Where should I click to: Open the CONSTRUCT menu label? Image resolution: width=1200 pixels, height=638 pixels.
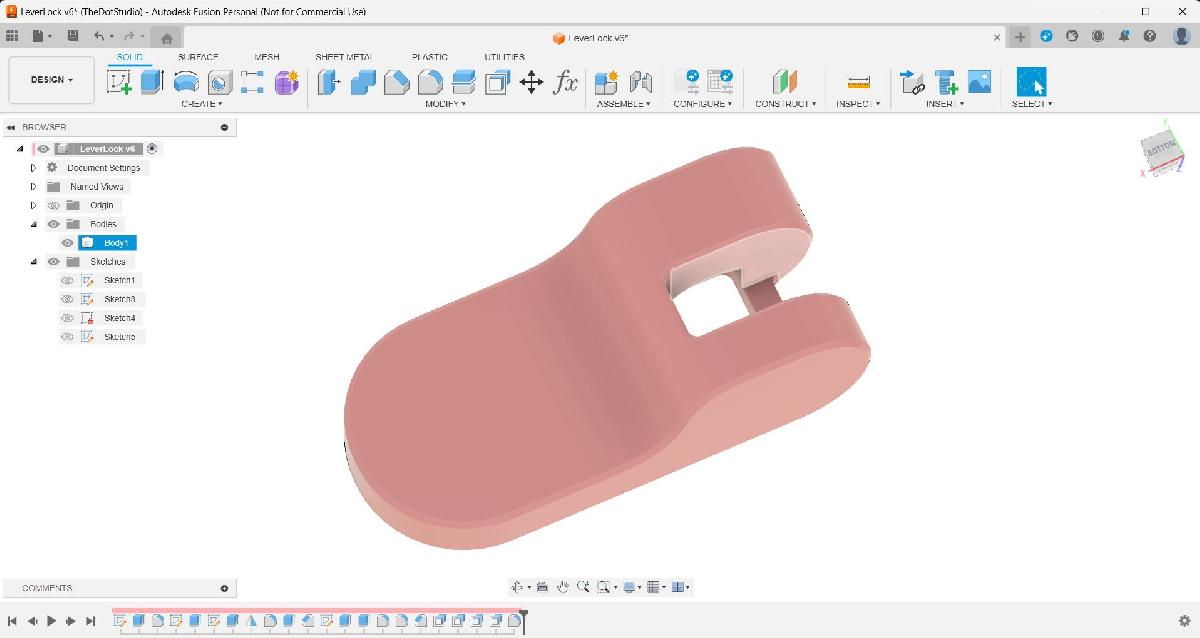pyautogui.click(x=785, y=104)
